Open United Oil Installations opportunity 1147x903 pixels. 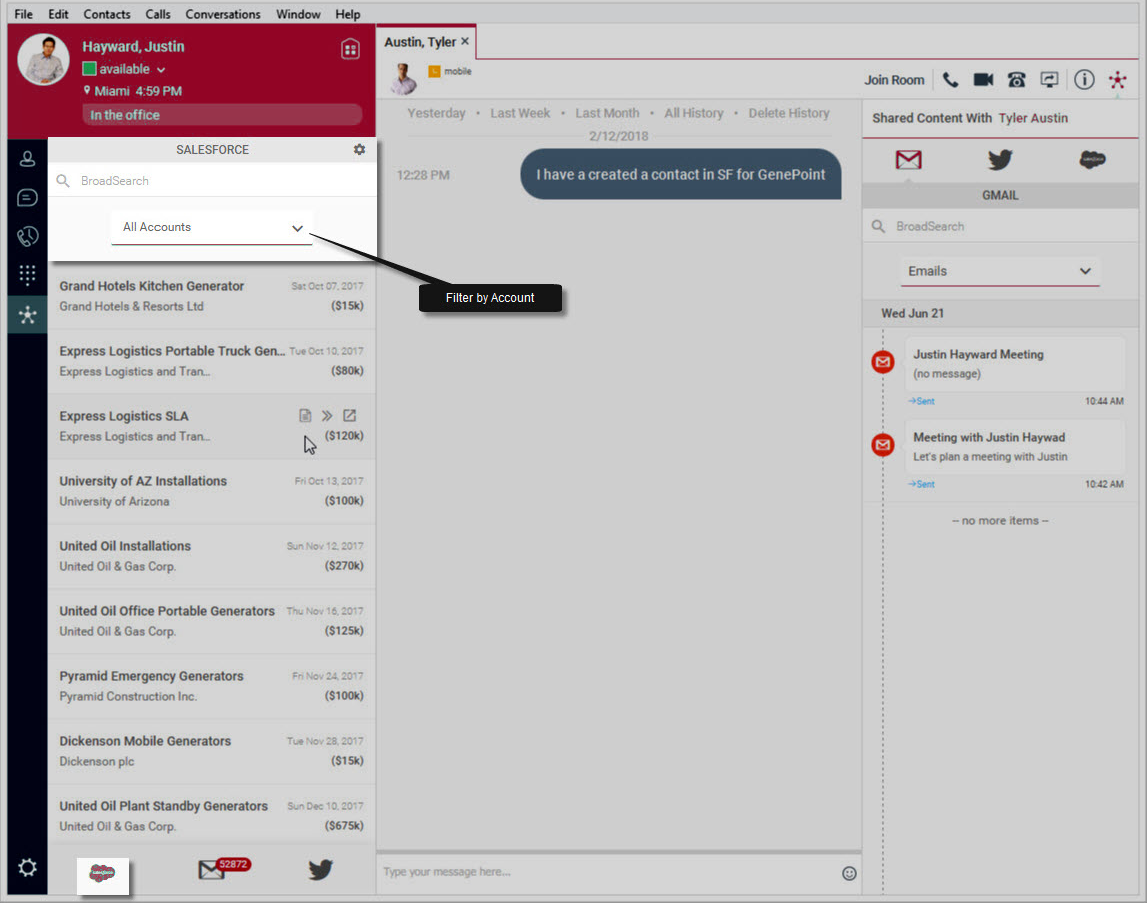pyautogui.click(x=211, y=556)
